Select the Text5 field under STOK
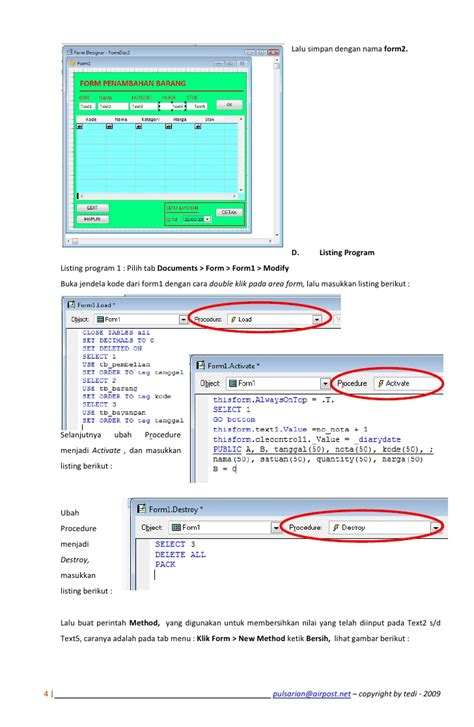 pyautogui.click(x=198, y=107)
